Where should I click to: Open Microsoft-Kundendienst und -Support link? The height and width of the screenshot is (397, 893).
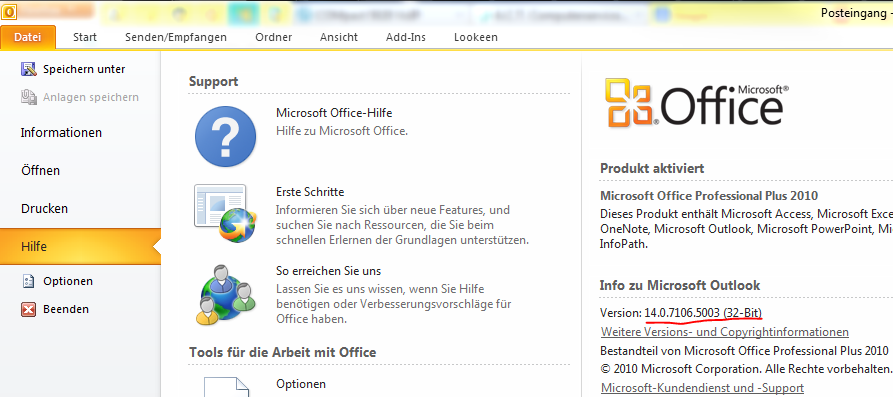coord(702,388)
